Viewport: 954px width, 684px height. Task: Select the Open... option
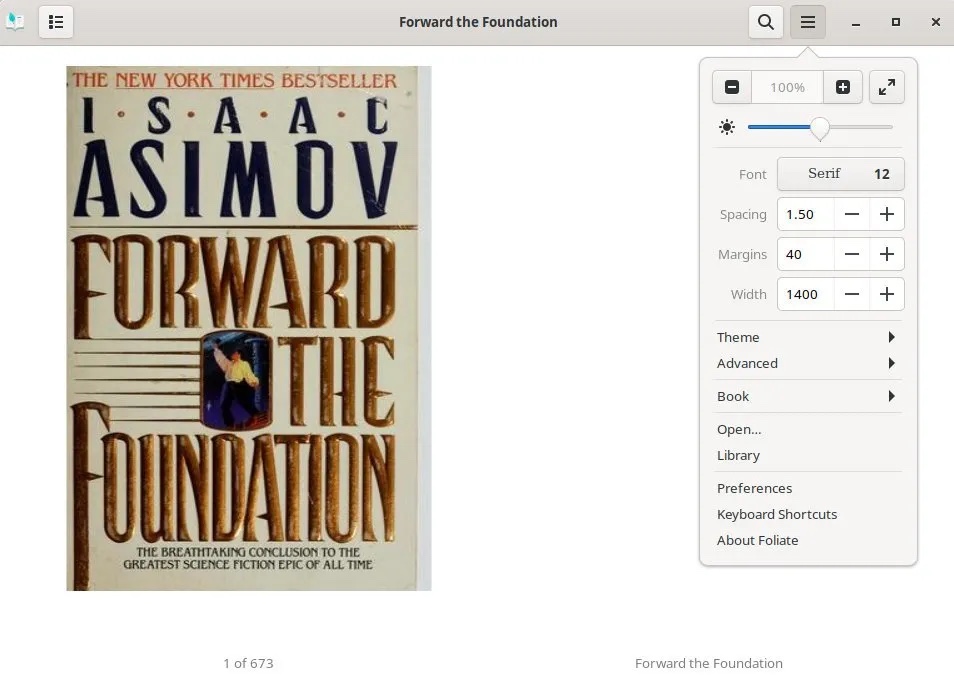(x=739, y=429)
